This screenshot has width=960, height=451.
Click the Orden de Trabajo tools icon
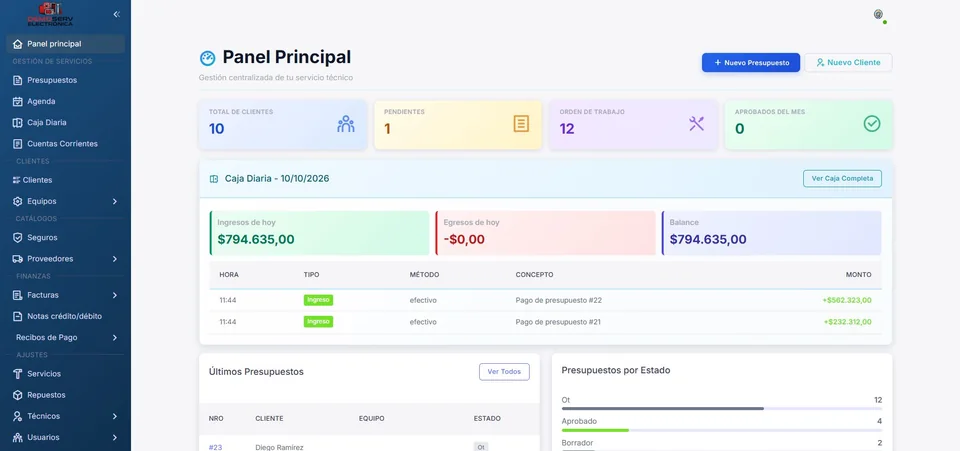[696, 124]
